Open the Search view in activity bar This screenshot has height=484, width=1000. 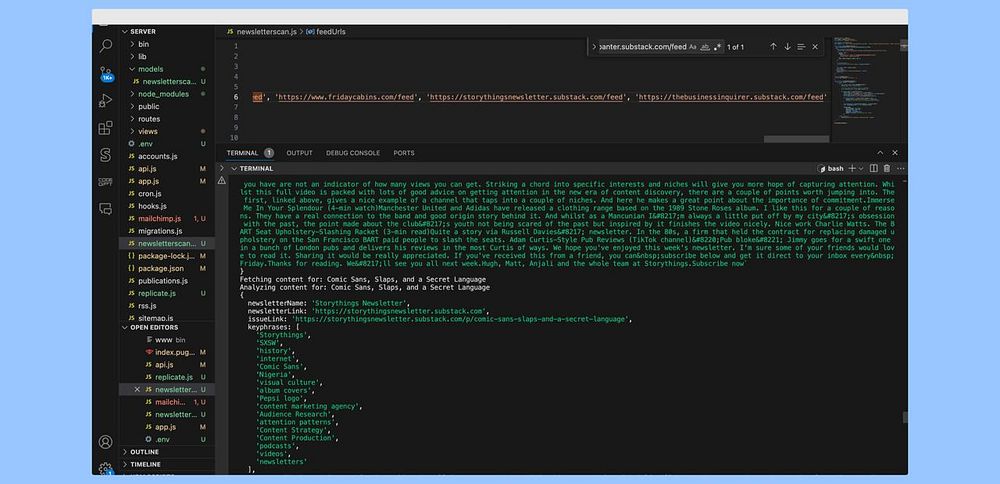tap(105, 46)
